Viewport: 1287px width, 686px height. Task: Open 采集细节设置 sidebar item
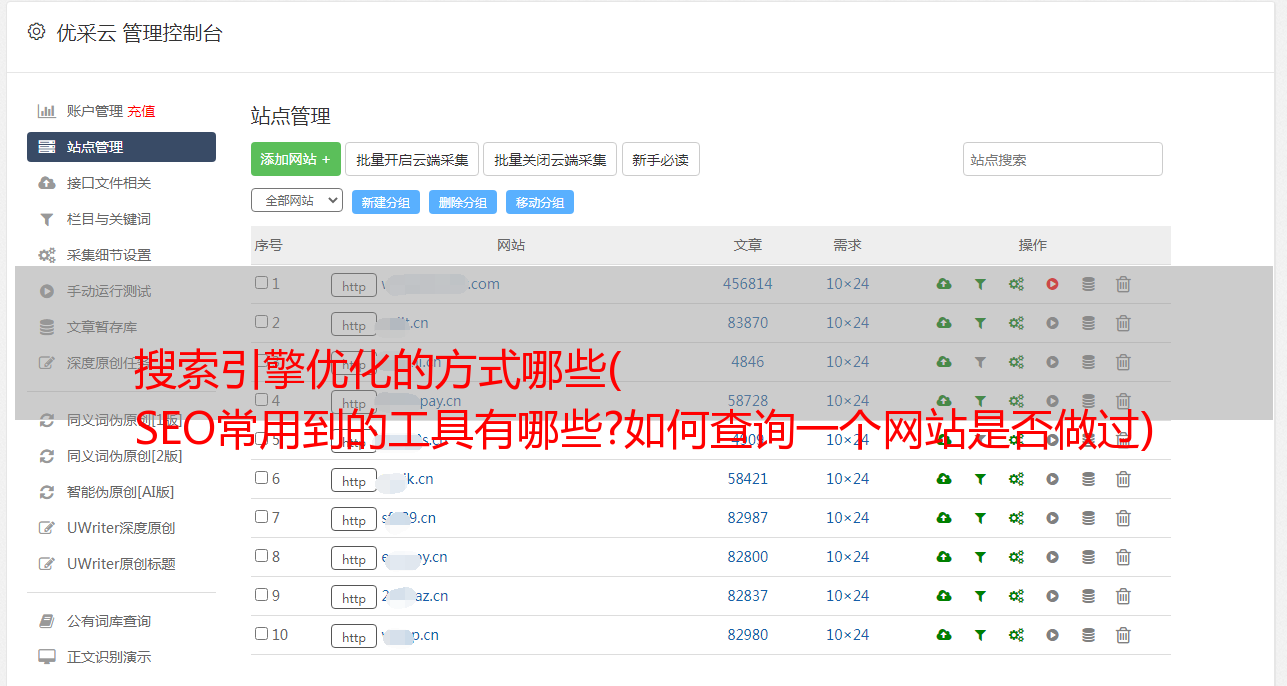(108, 255)
